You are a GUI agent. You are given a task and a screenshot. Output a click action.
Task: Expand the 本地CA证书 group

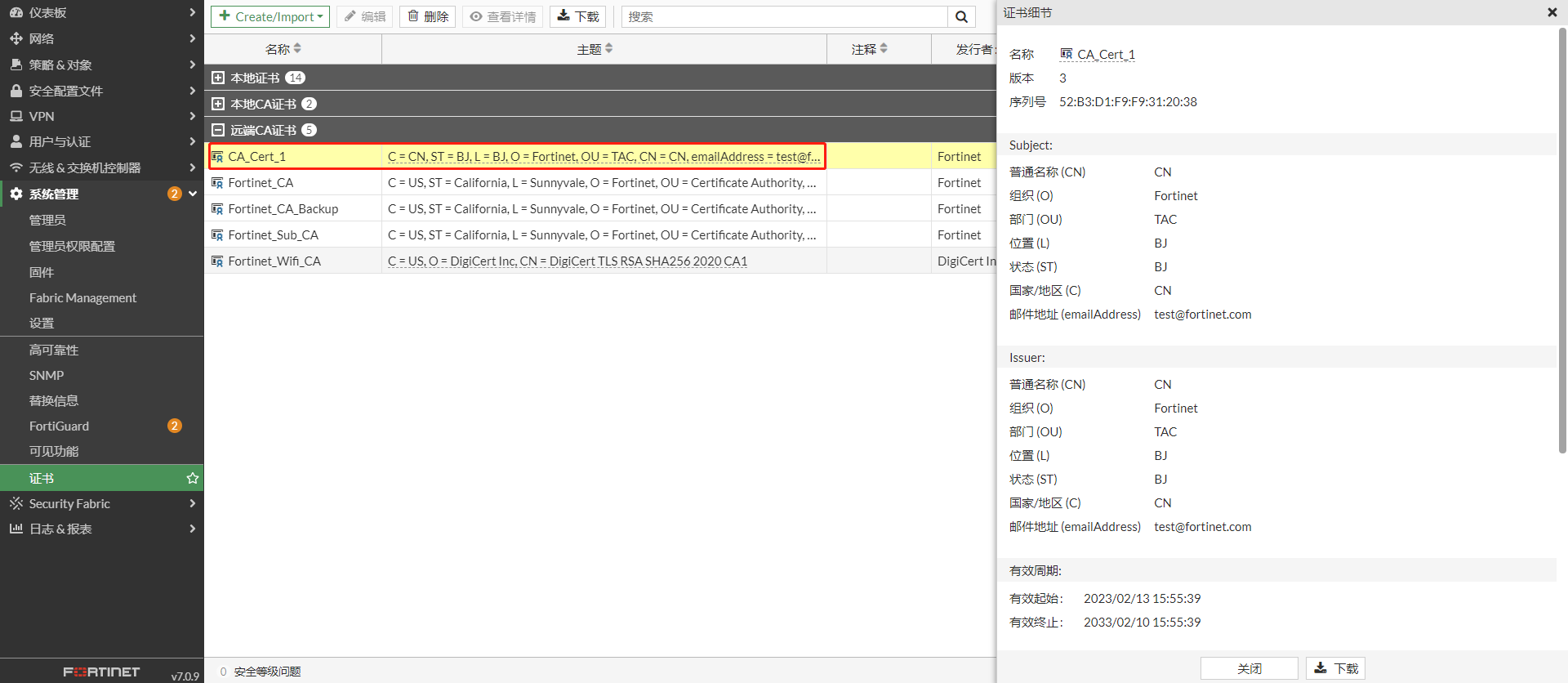tap(218, 104)
